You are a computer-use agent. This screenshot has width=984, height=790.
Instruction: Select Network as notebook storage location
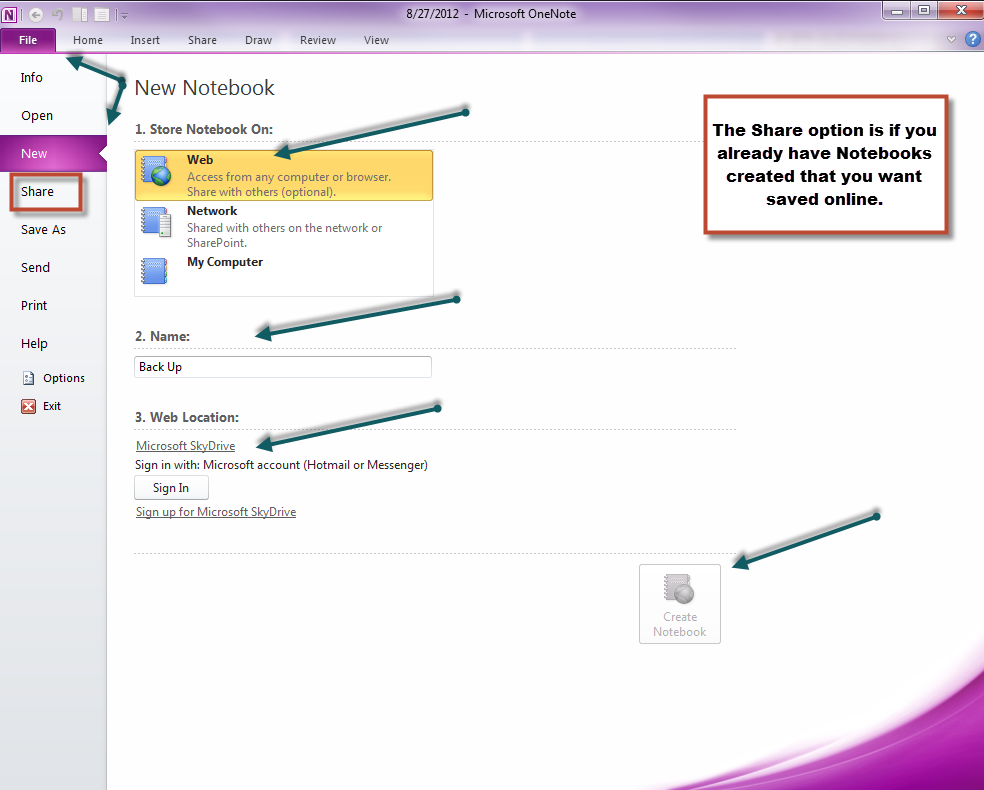(x=284, y=226)
